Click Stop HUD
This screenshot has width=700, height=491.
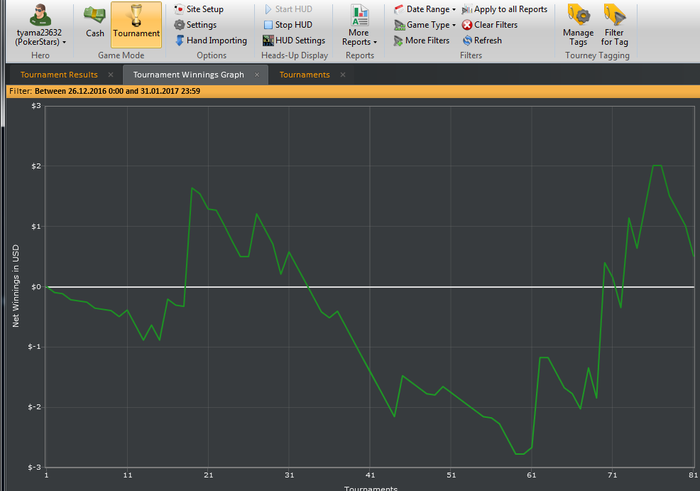tap(288, 25)
